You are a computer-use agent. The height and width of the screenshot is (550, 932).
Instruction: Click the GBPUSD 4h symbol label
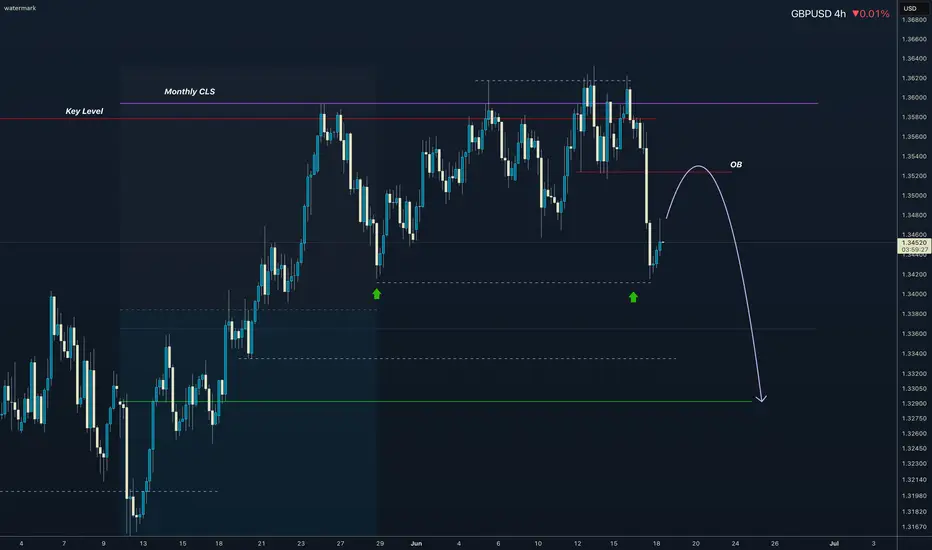point(818,14)
